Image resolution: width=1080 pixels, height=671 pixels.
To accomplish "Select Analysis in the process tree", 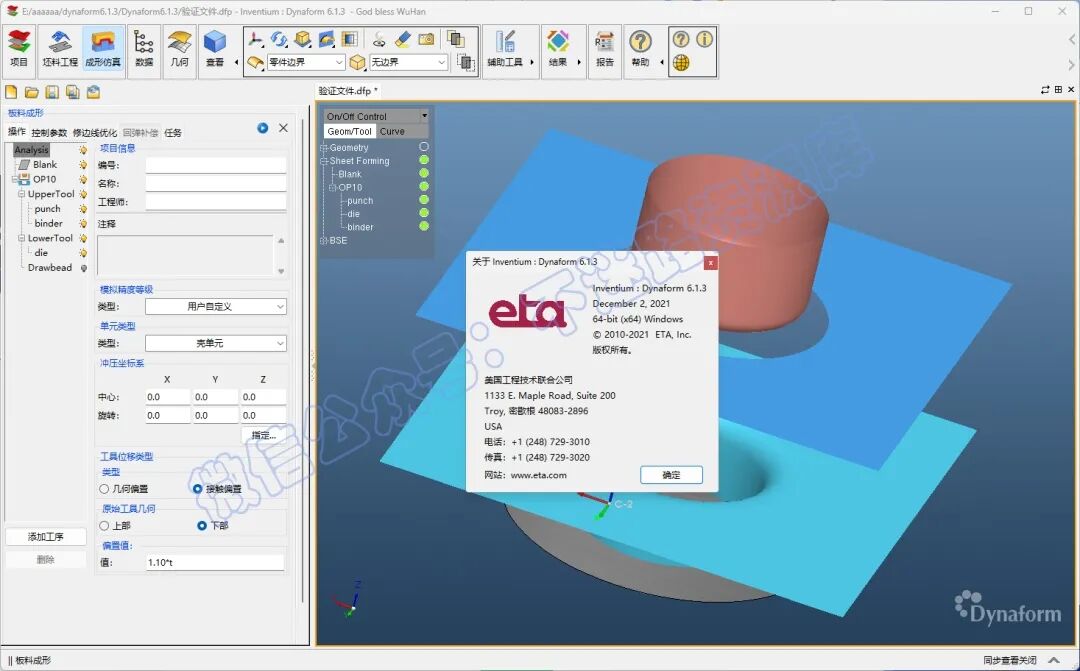I will (32, 149).
